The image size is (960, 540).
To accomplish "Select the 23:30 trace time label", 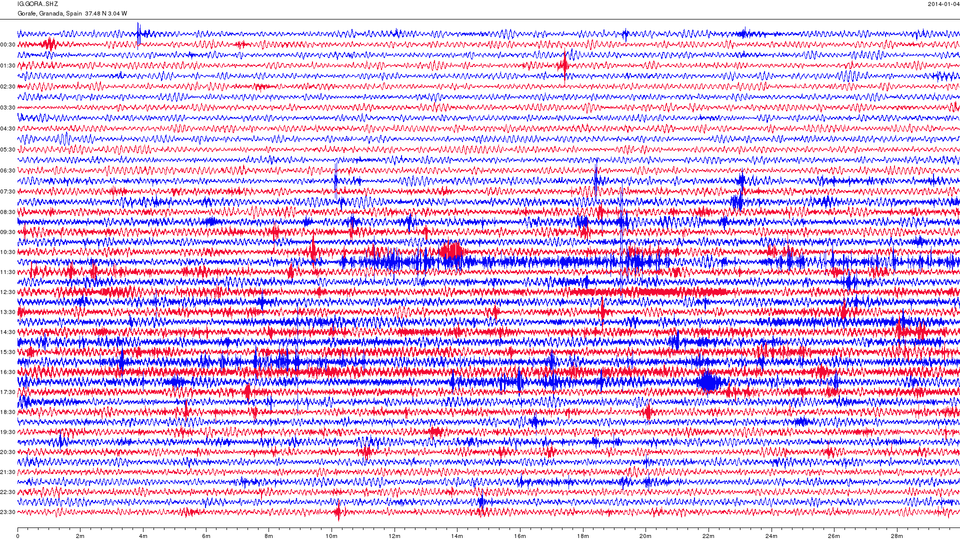I will pyautogui.click(x=7, y=512).
